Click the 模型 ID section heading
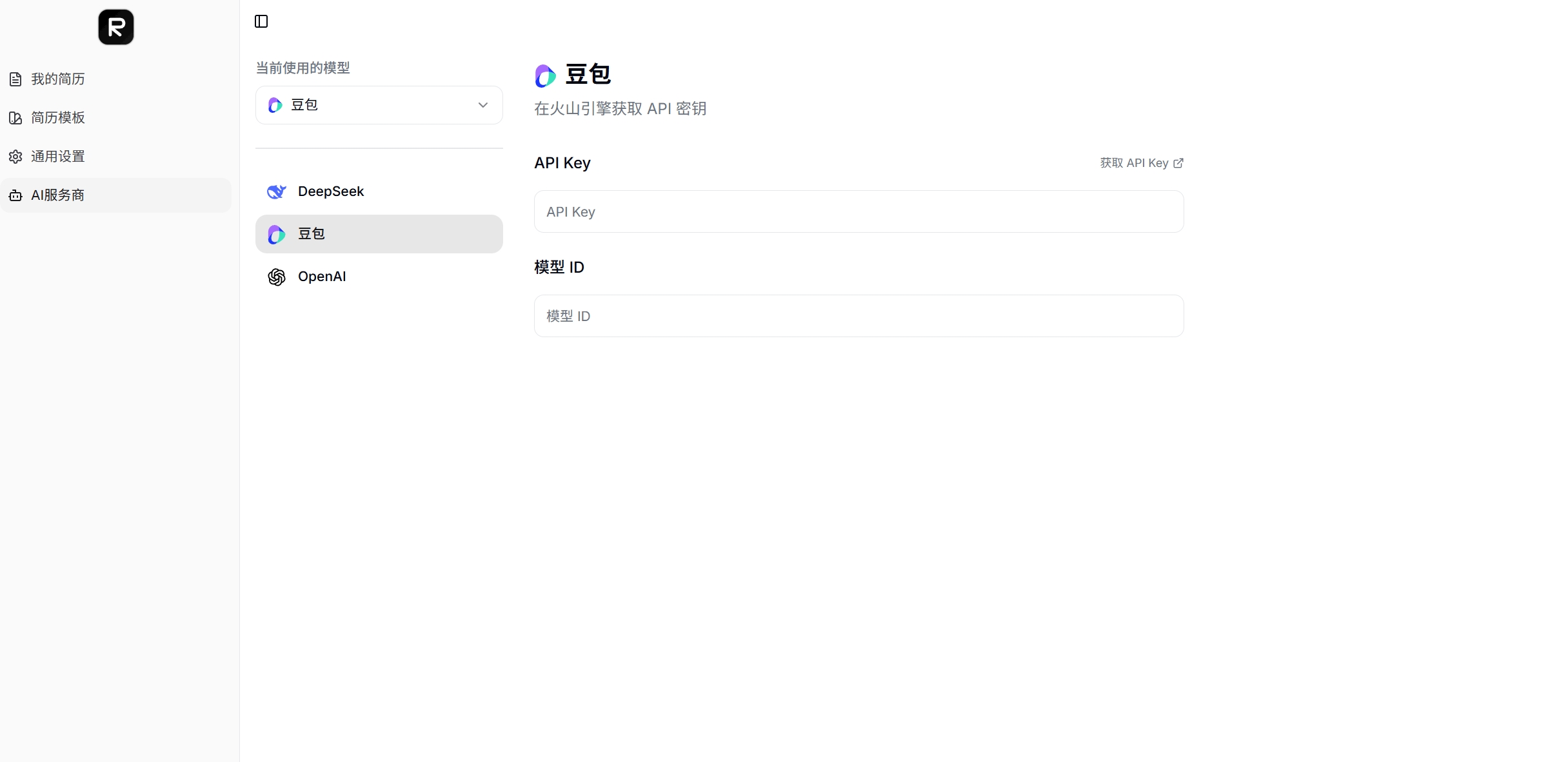Viewport: 1568px width, 762px height. (559, 267)
